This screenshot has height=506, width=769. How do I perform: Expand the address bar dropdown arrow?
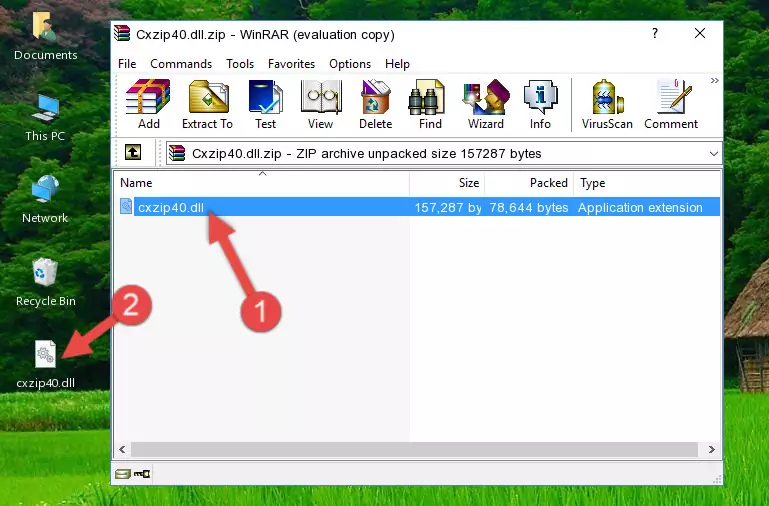click(x=714, y=153)
